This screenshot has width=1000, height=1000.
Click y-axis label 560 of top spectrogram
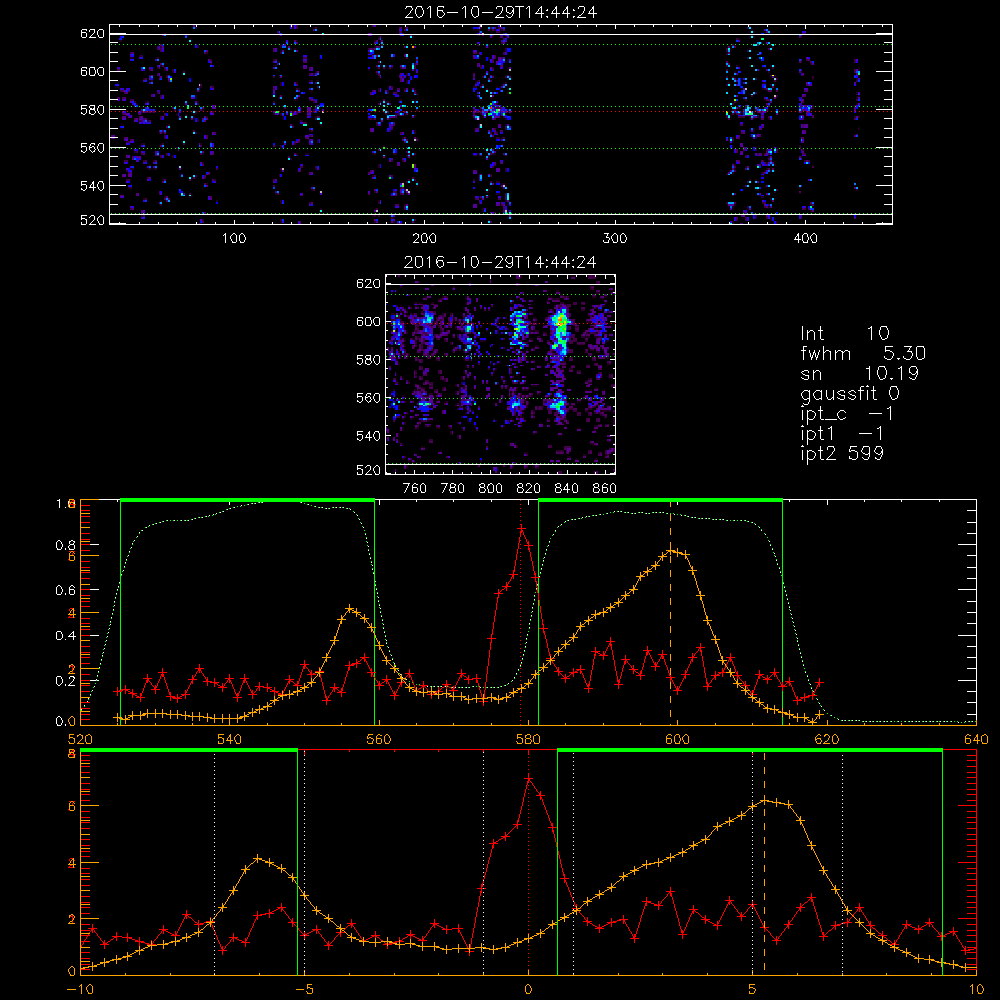coord(92,148)
